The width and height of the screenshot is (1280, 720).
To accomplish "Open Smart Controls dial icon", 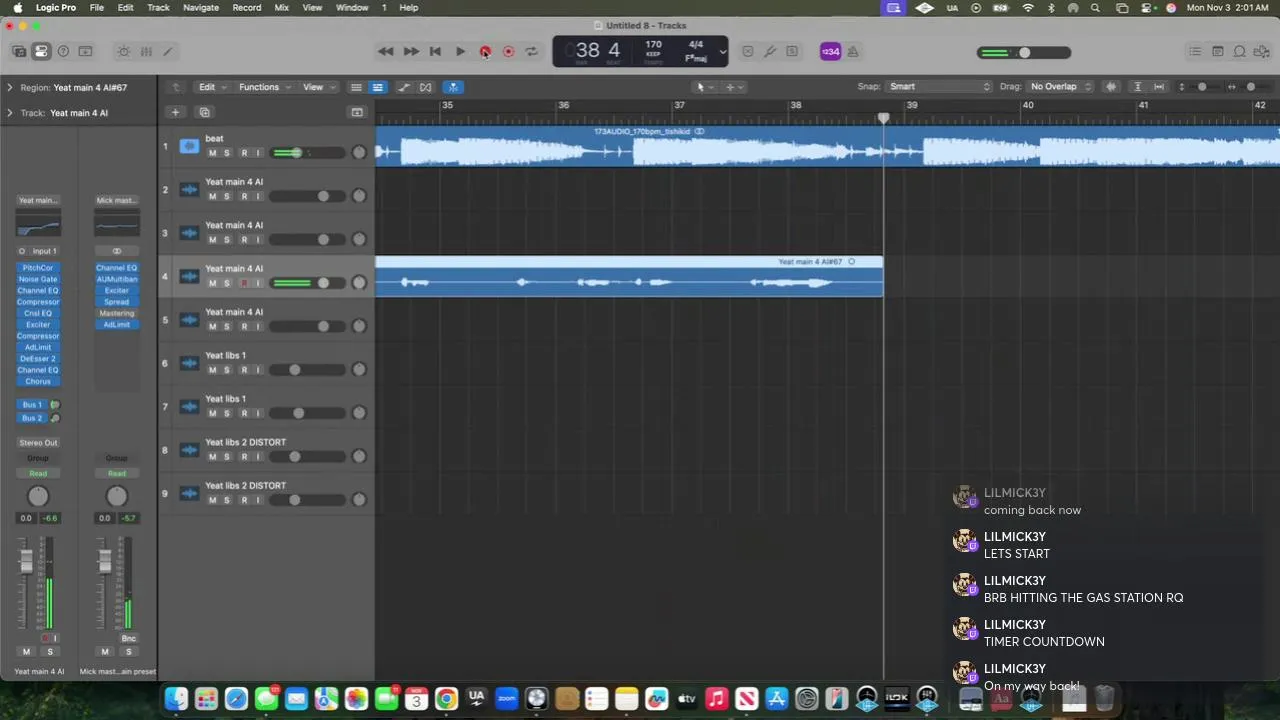I will [x=123, y=51].
